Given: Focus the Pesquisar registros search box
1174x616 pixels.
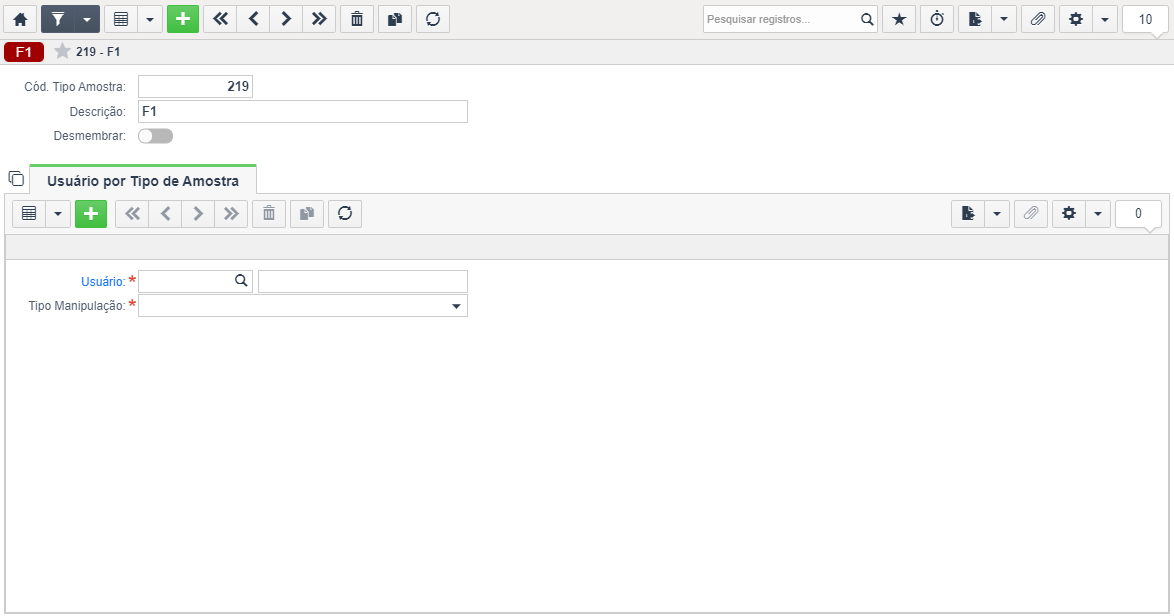Looking at the screenshot, I should coord(781,19).
